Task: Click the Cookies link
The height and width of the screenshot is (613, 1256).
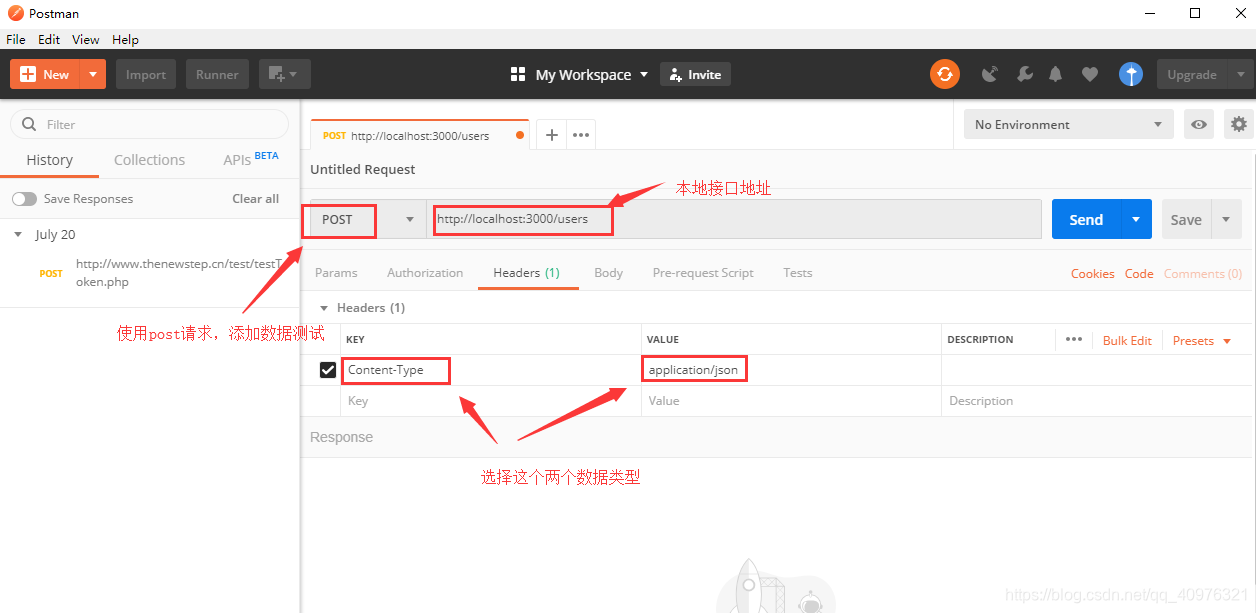Action: [x=1093, y=274]
